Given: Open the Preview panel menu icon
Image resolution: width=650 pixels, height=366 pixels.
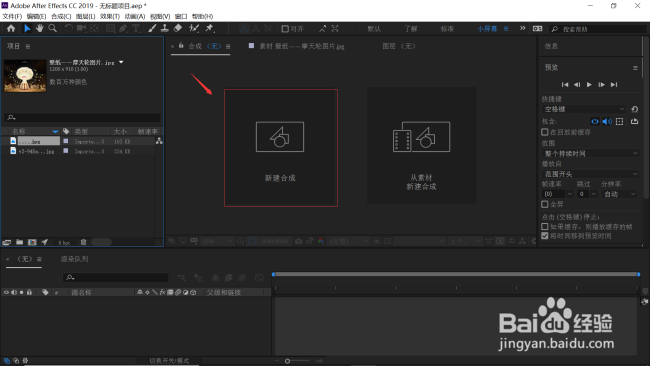Looking at the screenshot, I should tap(635, 68).
